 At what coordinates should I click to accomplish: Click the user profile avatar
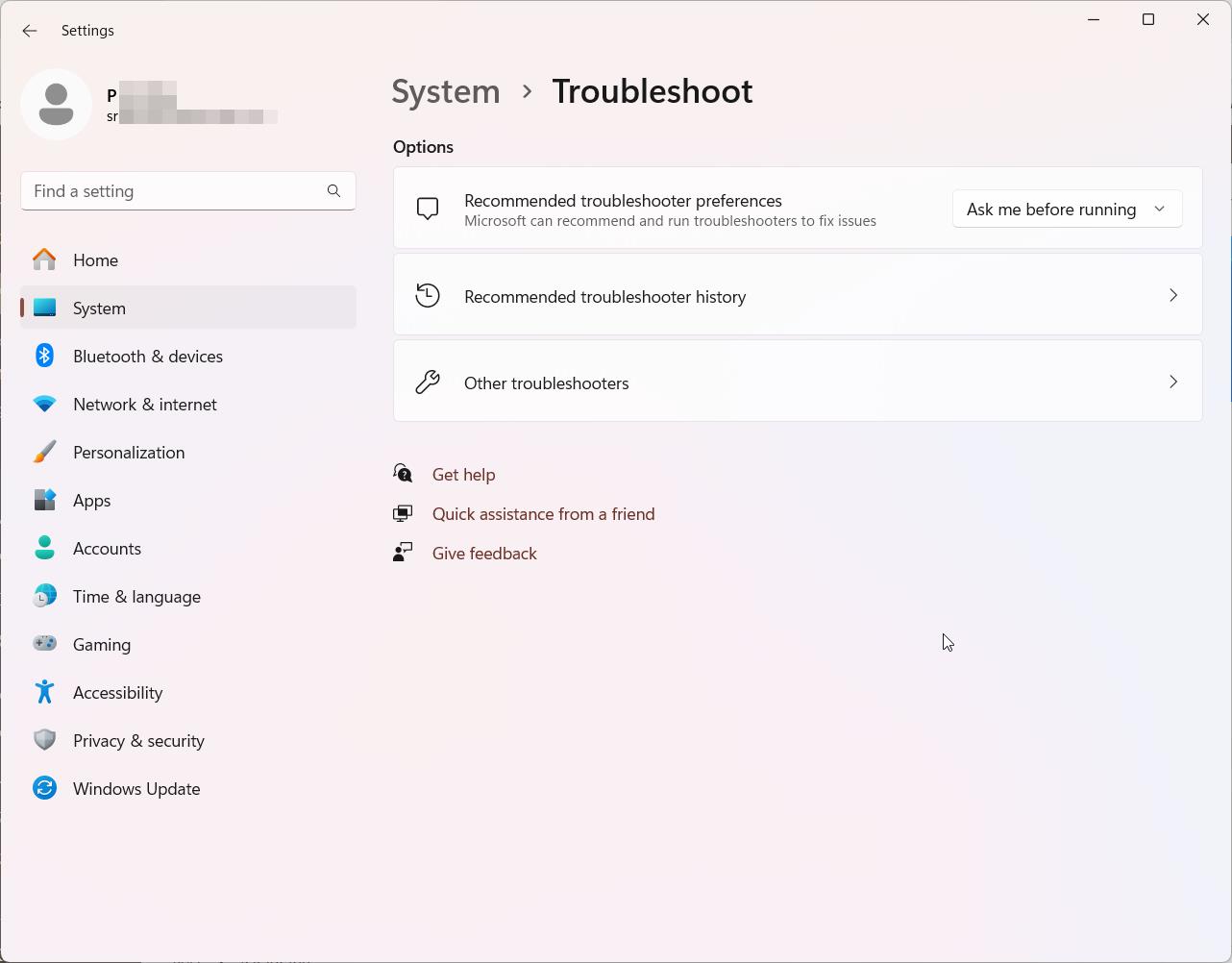pos(56,104)
